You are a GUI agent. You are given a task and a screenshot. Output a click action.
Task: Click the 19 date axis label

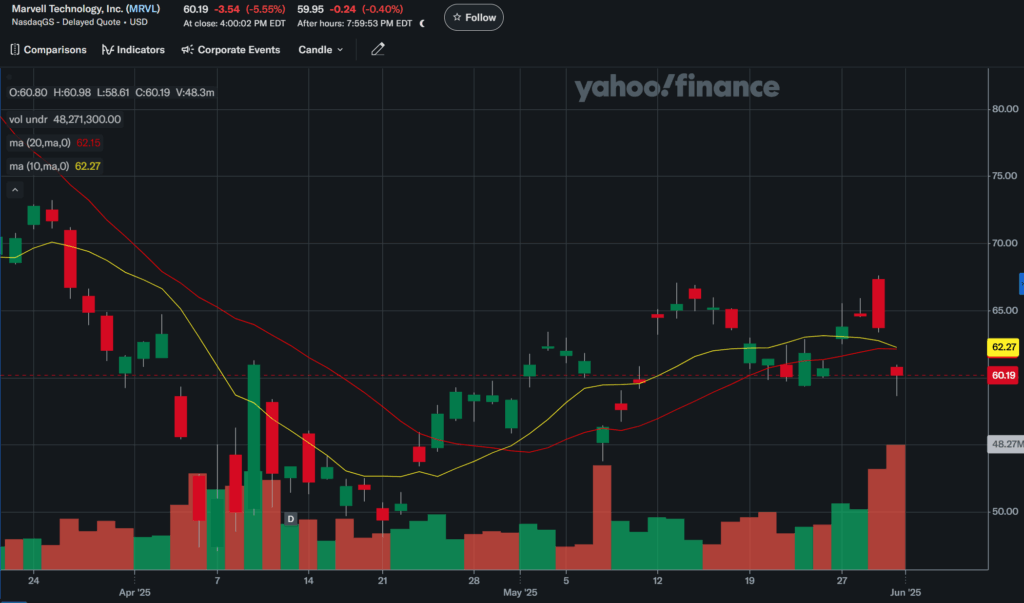click(749, 580)
